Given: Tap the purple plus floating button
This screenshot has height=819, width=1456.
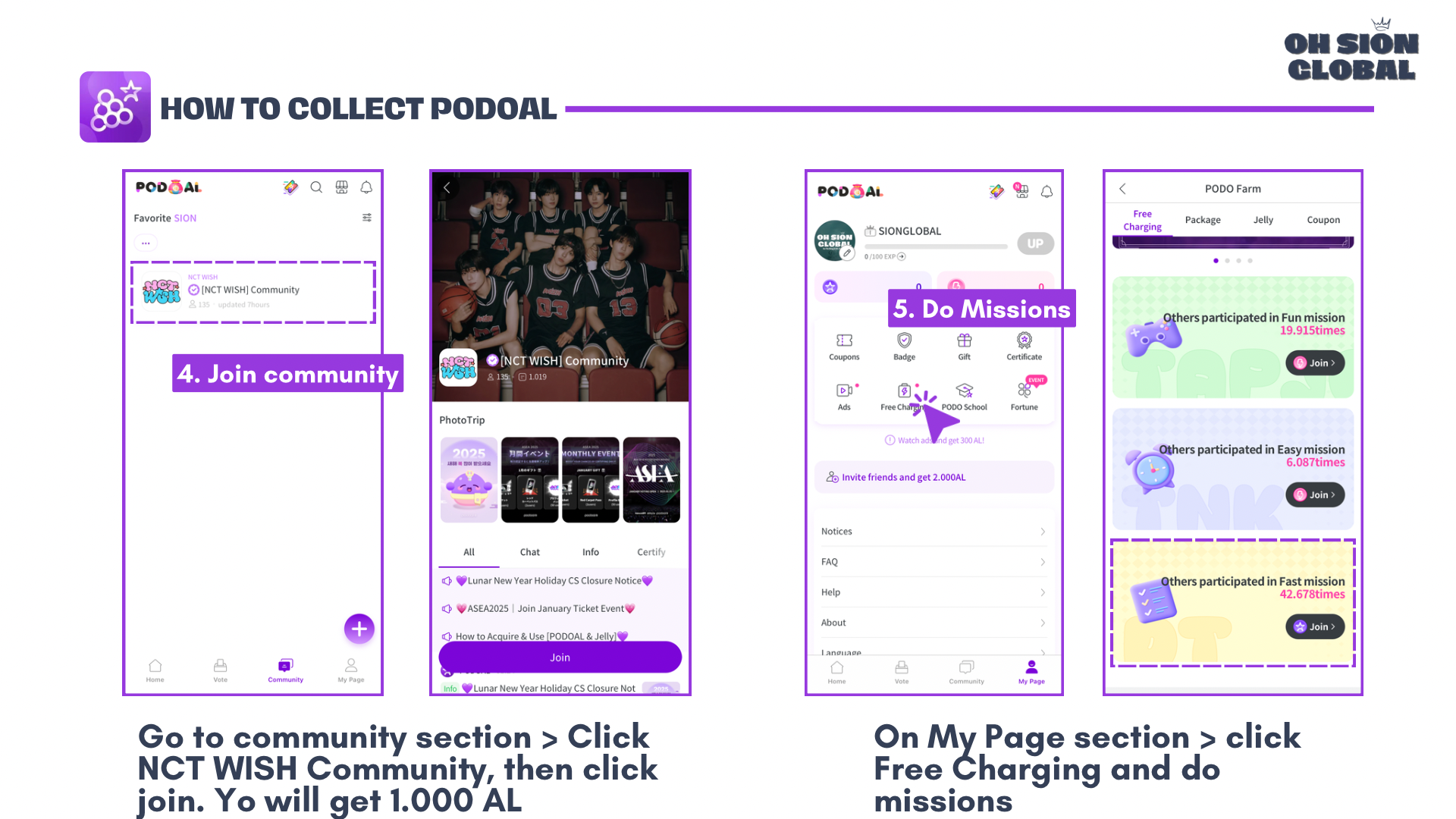Looking at the screenshot, I should point(359,629).
